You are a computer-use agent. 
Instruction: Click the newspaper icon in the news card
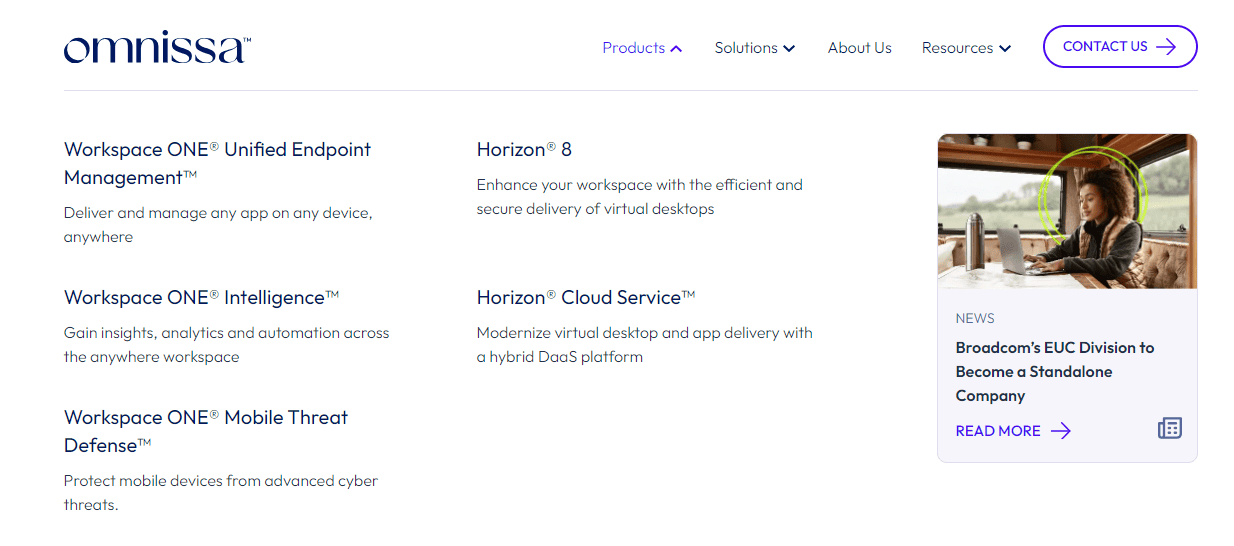(1169, 429)
